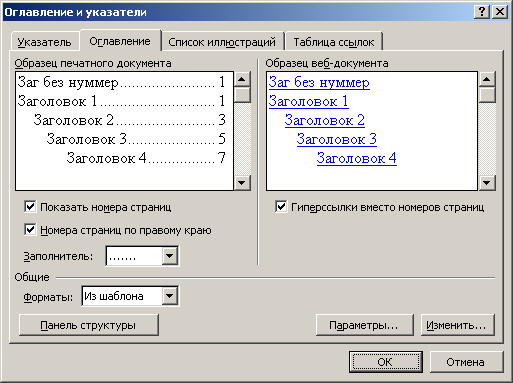
Task: Click the Изменить... button
Action: pos(458,325)
